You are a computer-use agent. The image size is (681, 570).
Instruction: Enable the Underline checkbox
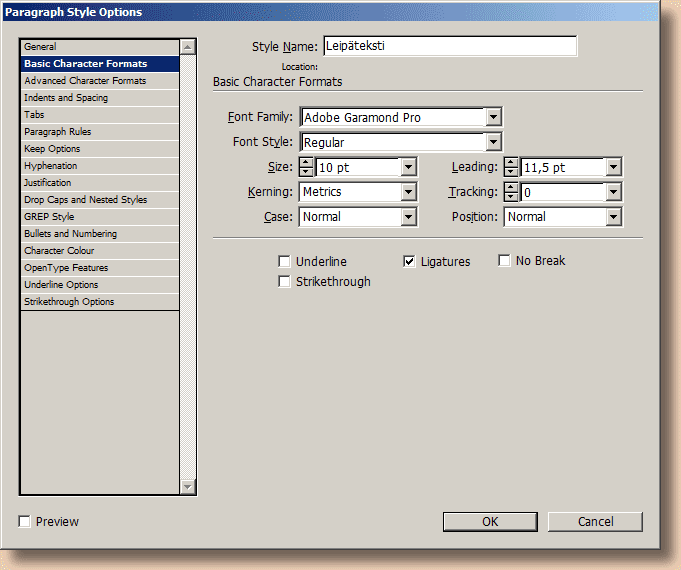(285, 262)
